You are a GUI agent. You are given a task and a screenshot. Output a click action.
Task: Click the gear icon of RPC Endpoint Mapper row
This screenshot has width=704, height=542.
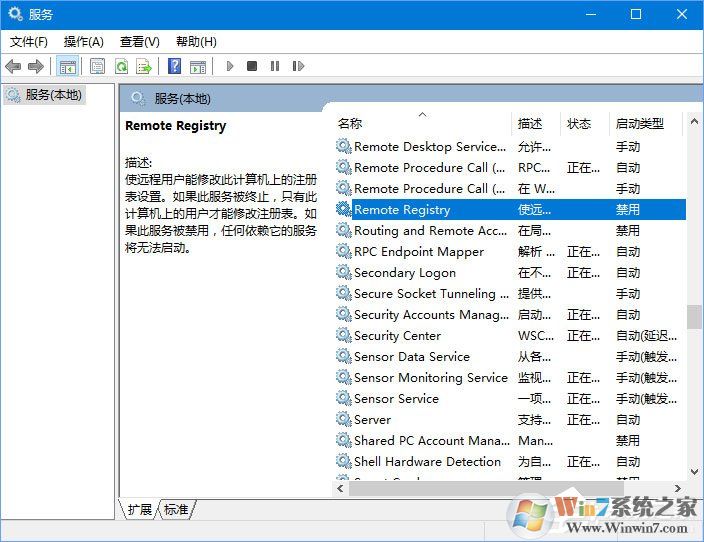(x=343, y=251)
